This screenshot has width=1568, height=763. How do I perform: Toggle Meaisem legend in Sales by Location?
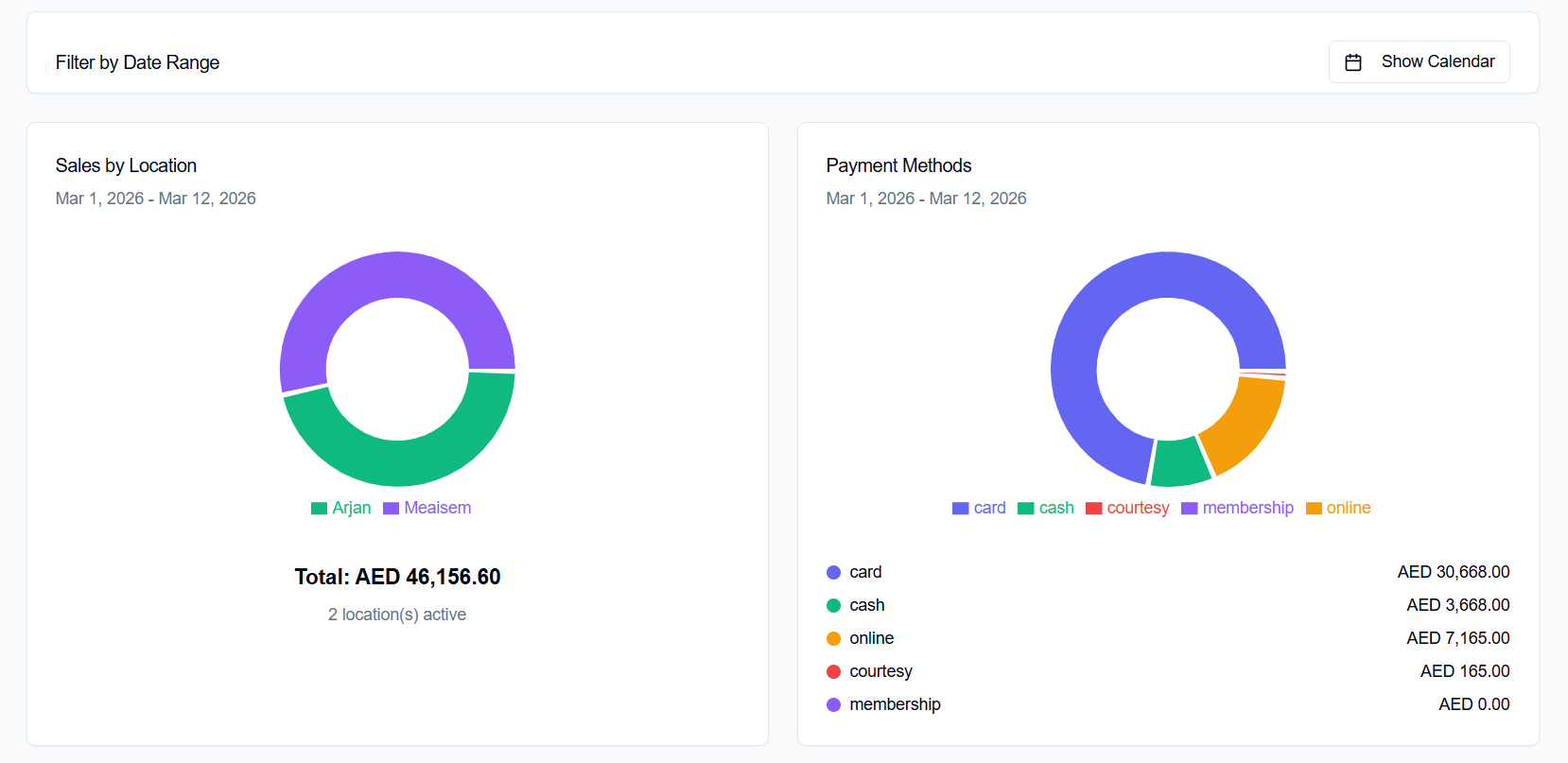click(427, 508)
